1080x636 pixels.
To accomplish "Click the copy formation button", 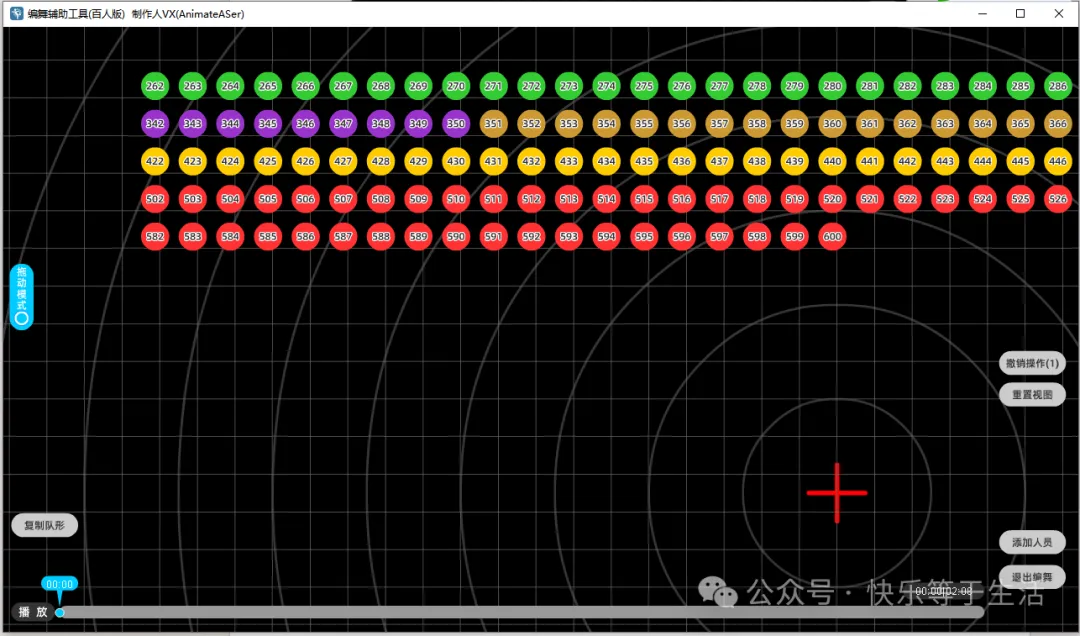I will coord(45,525).
